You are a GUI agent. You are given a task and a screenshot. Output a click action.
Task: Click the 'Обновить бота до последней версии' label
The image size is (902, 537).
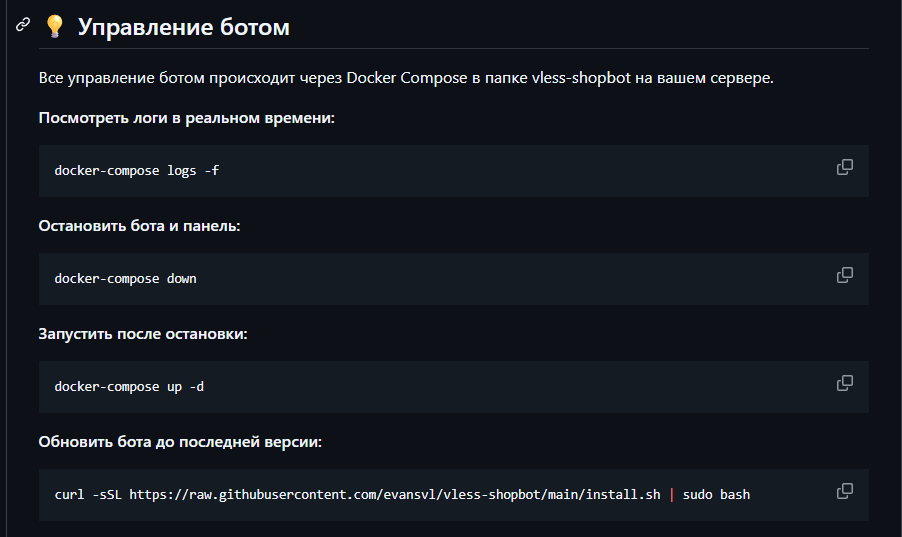point(180,442)
